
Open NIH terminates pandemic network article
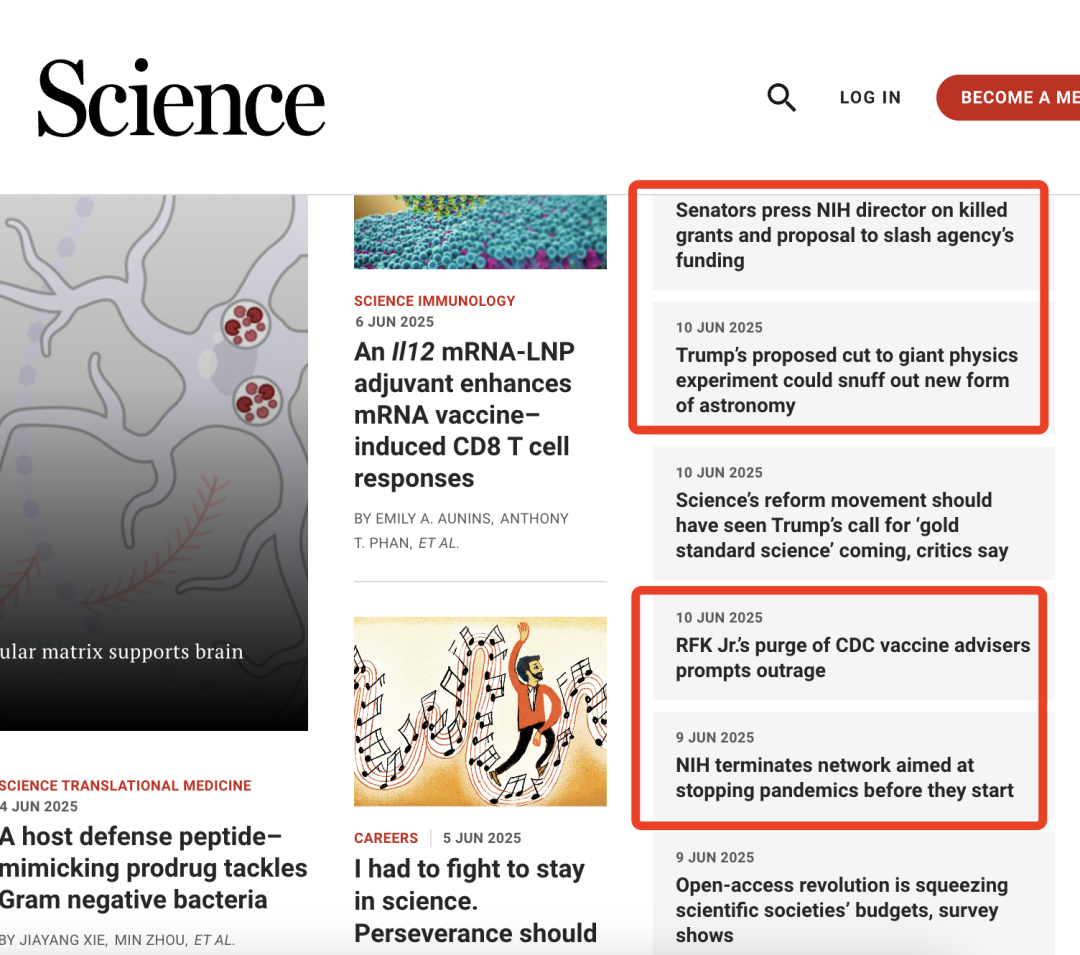(844, 777)
